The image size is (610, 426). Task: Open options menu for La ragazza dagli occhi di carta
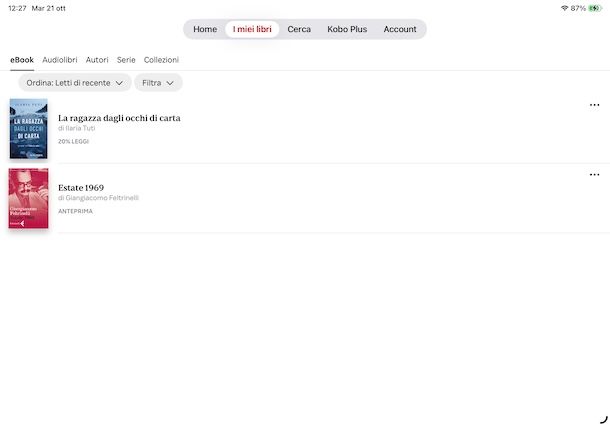(594, 105)
